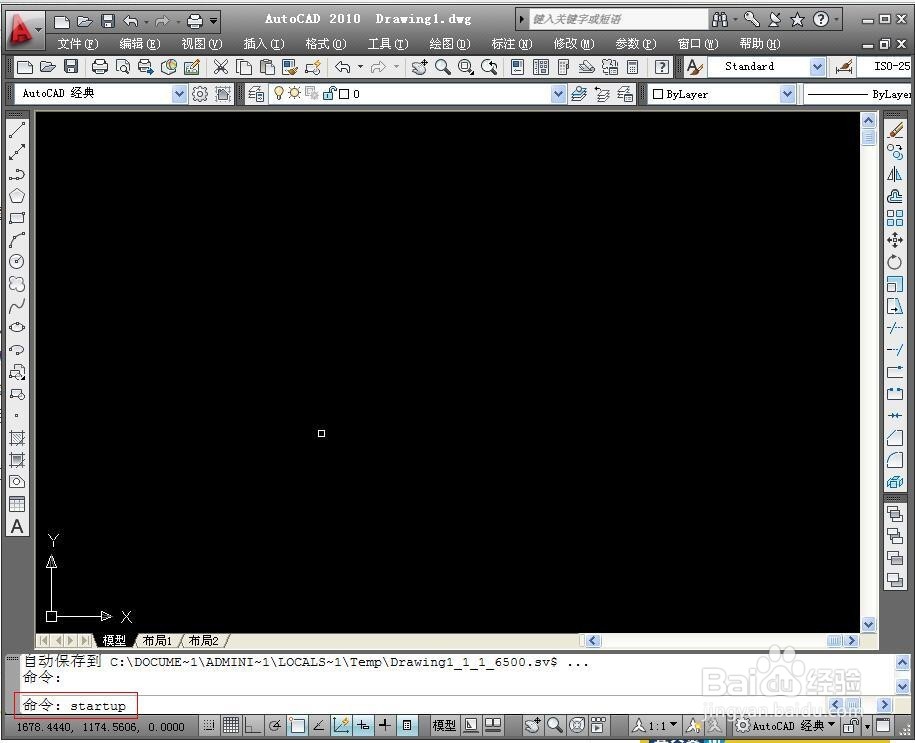Click the QuickCalc calculator icon
The width and height of the screenshot is (915, 743).
click(x=633, y=67)
